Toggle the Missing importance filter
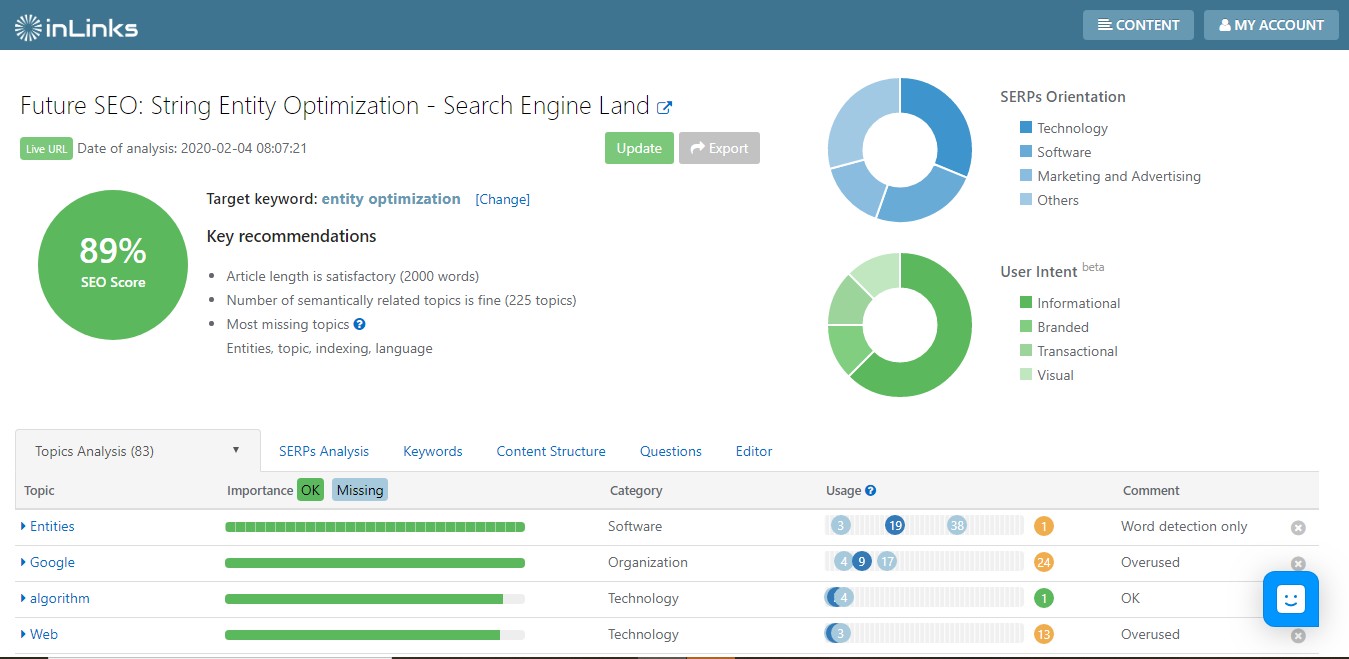Screen dimensions: 1349x659 coord(359,490)
